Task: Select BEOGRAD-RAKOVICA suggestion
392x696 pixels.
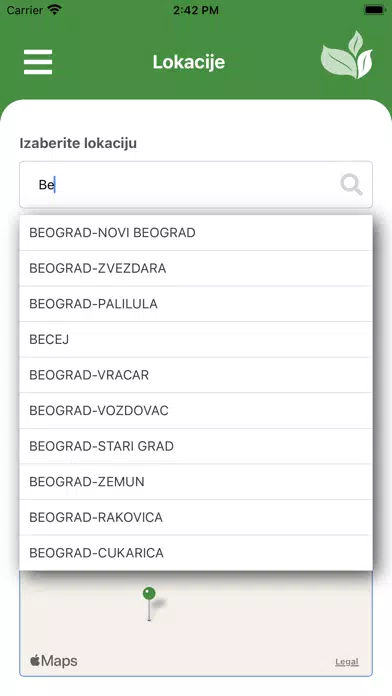Action: (196, 517)
